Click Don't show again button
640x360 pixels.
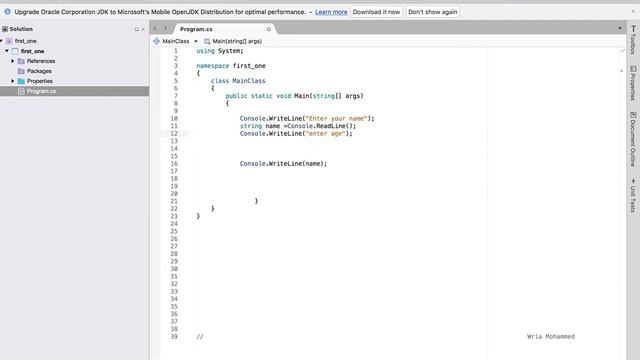[433, 12]
